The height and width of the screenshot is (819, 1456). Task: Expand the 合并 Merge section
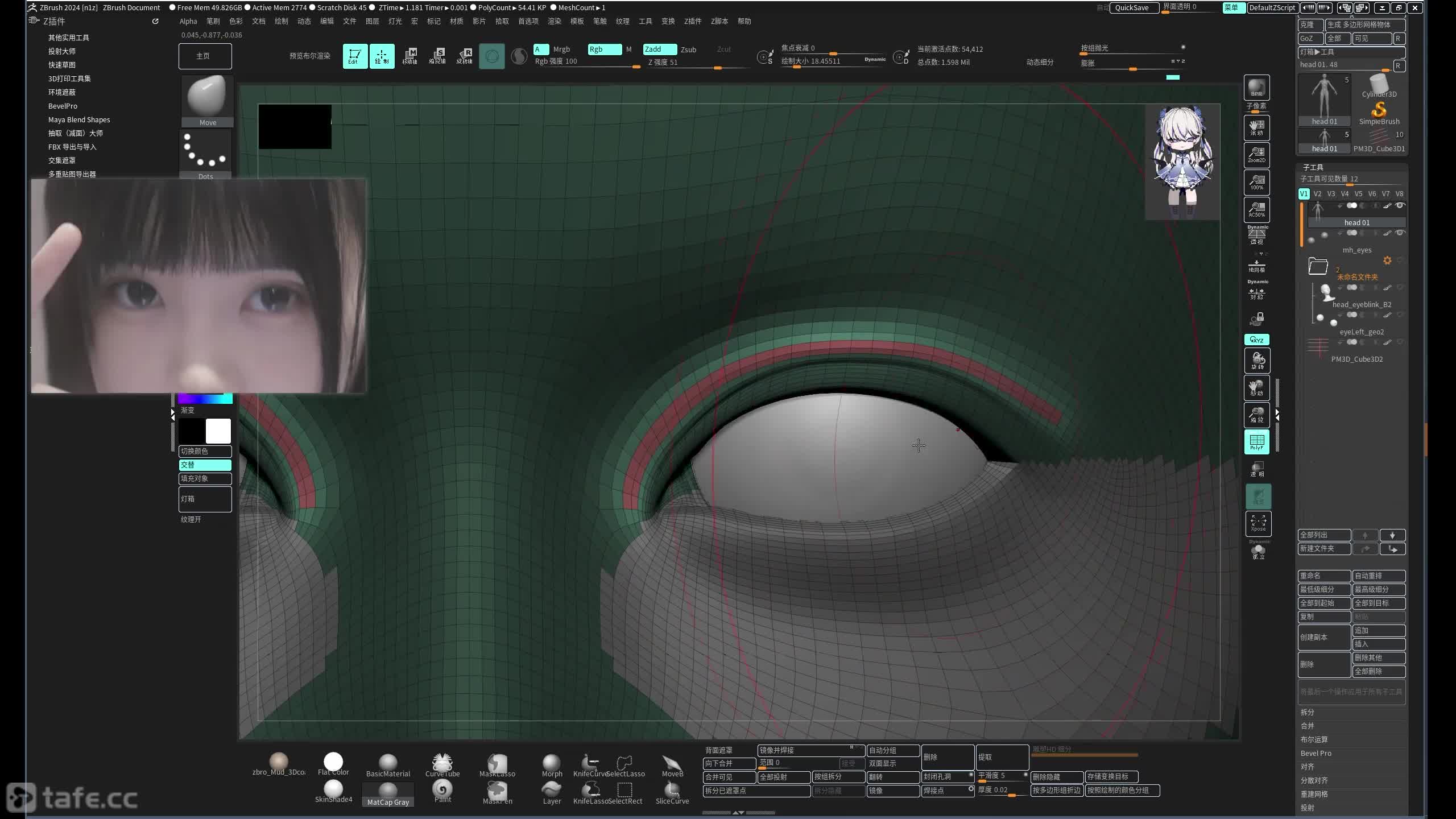tap(1307, 726)
